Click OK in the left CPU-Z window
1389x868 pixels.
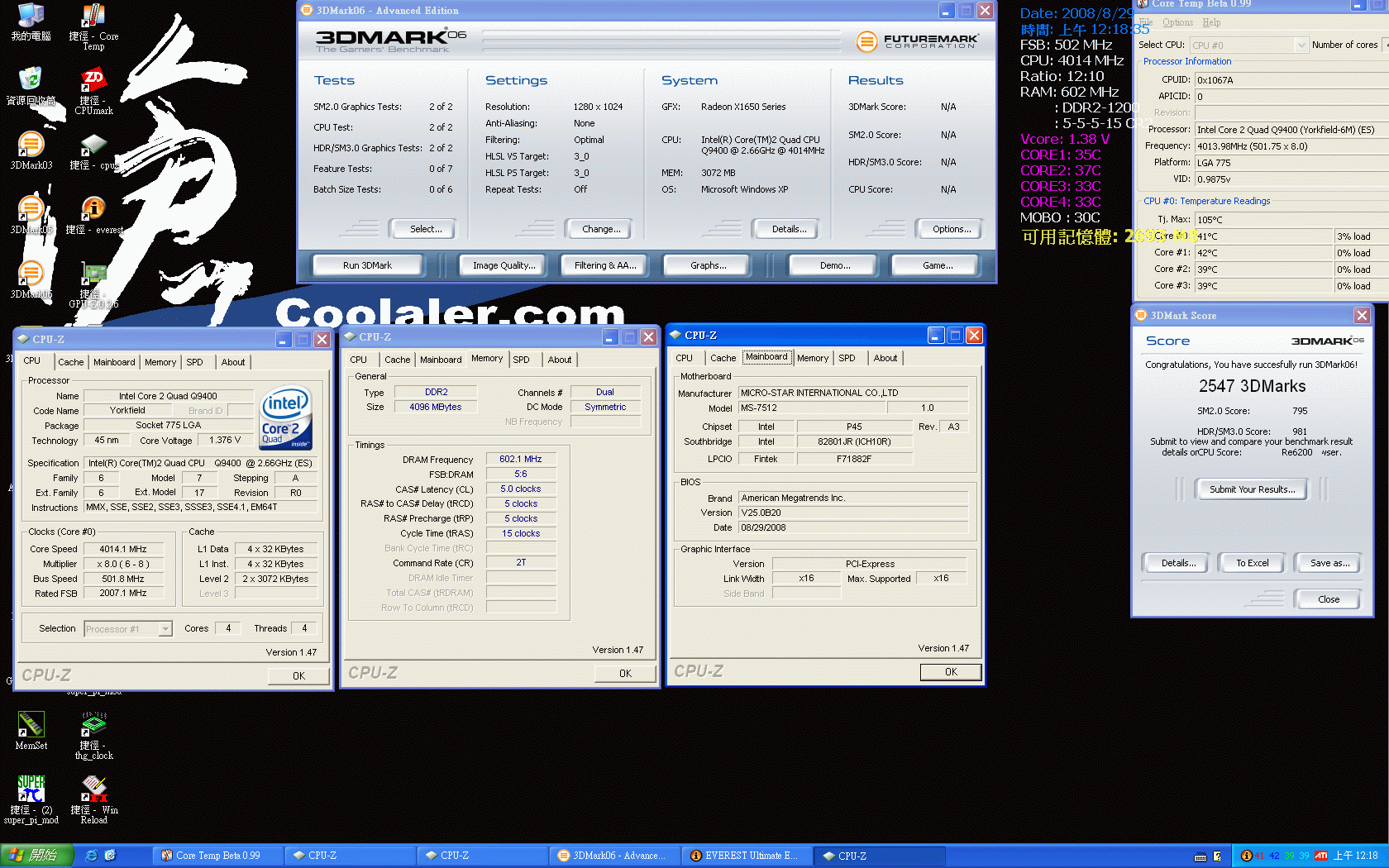point(298,675)
